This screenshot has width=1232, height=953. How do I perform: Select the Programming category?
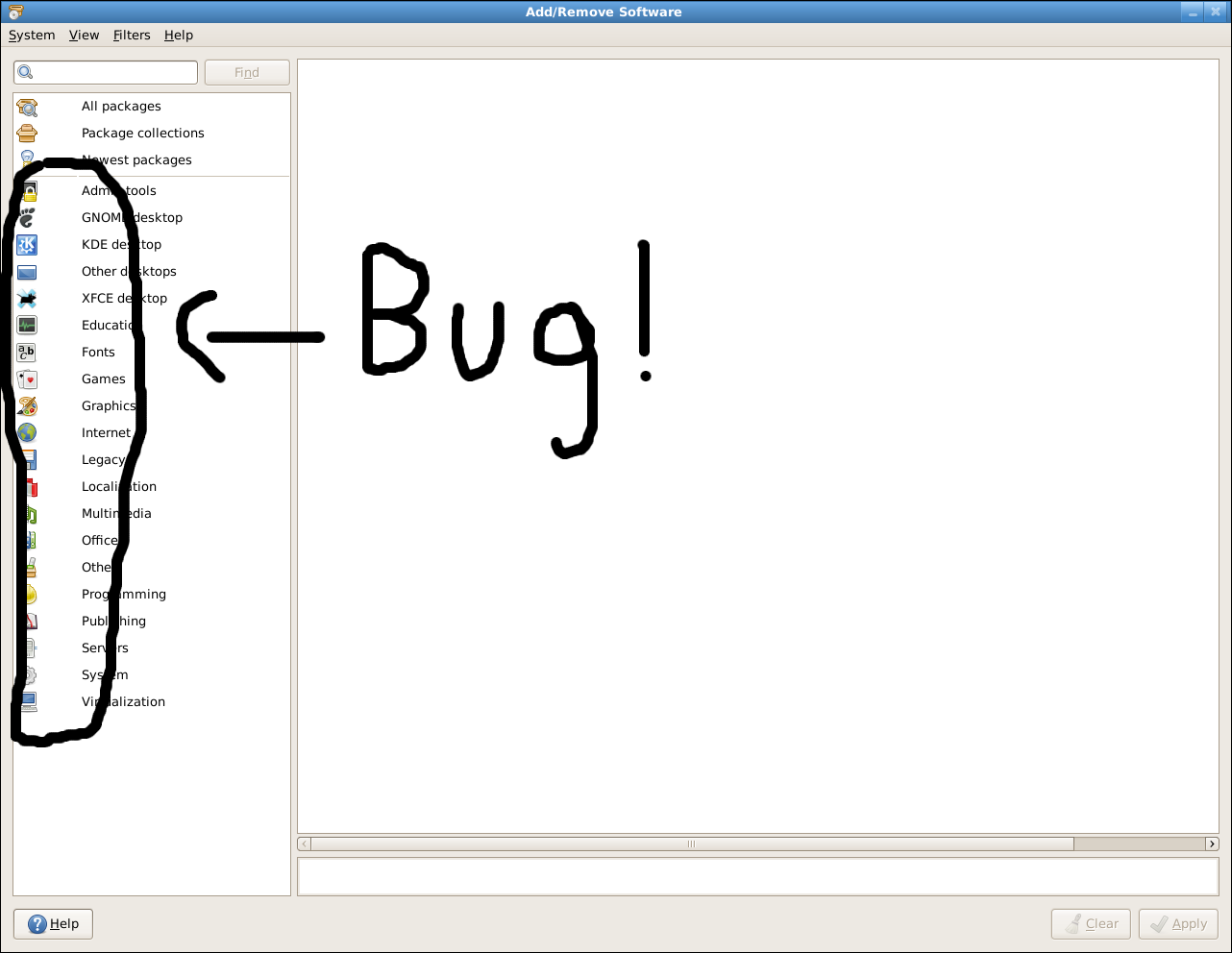[124, 595]
